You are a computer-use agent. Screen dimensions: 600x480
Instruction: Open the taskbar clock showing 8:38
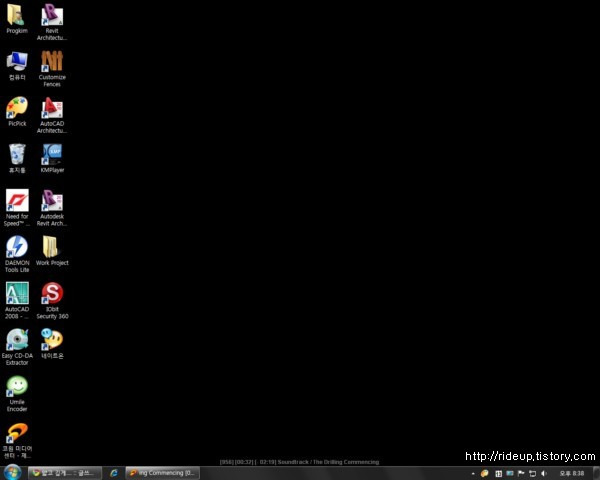pos(572,473)
